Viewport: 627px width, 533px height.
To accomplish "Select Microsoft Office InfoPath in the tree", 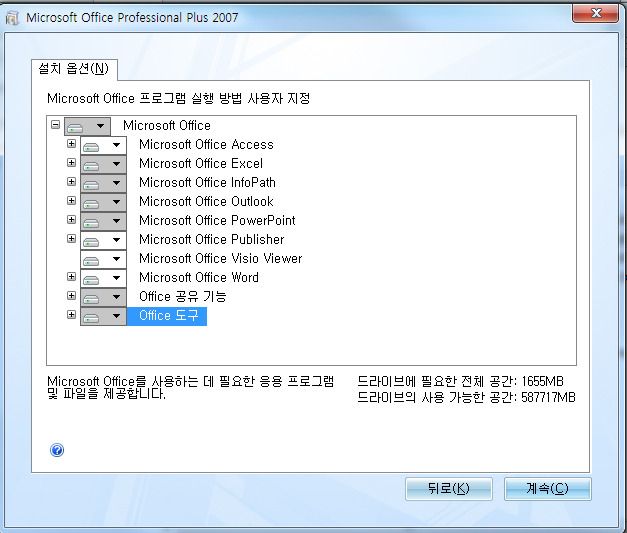I will tap(207, 182).
